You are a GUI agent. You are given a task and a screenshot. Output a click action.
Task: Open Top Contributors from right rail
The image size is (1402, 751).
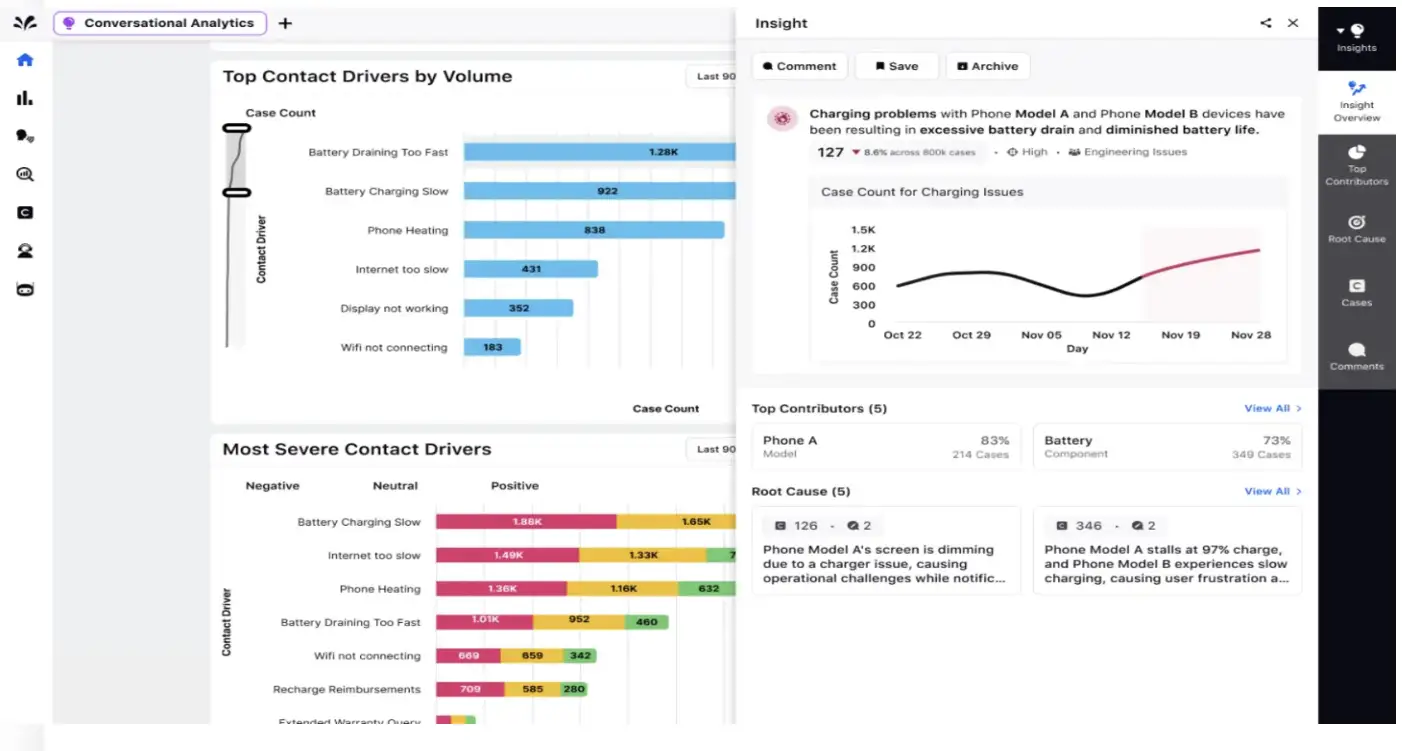tap(1356, 165)
